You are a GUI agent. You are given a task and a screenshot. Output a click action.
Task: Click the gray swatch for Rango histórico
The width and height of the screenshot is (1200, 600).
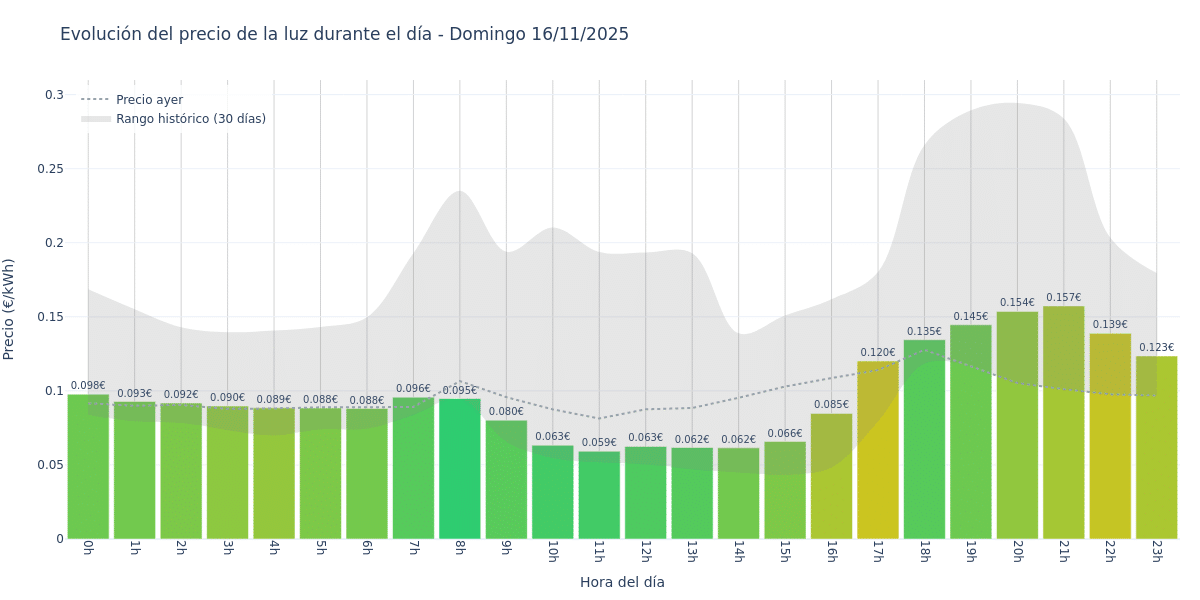click(x=96, y=119)
